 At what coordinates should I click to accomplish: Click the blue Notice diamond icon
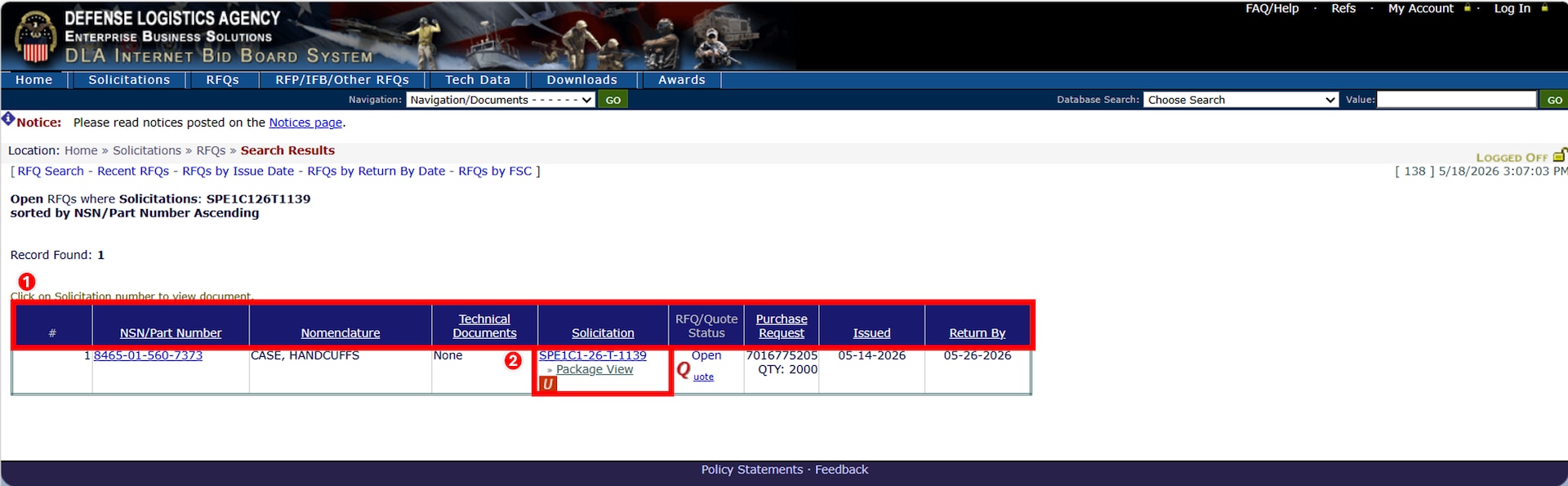[x=8, y=119]
